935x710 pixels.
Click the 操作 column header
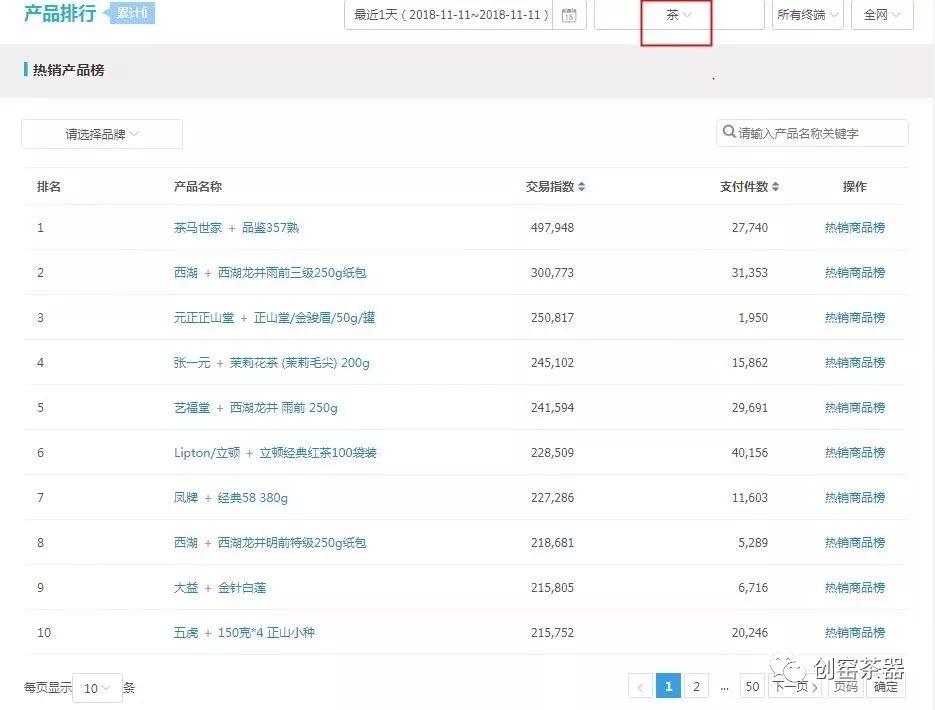coord(854,187)
